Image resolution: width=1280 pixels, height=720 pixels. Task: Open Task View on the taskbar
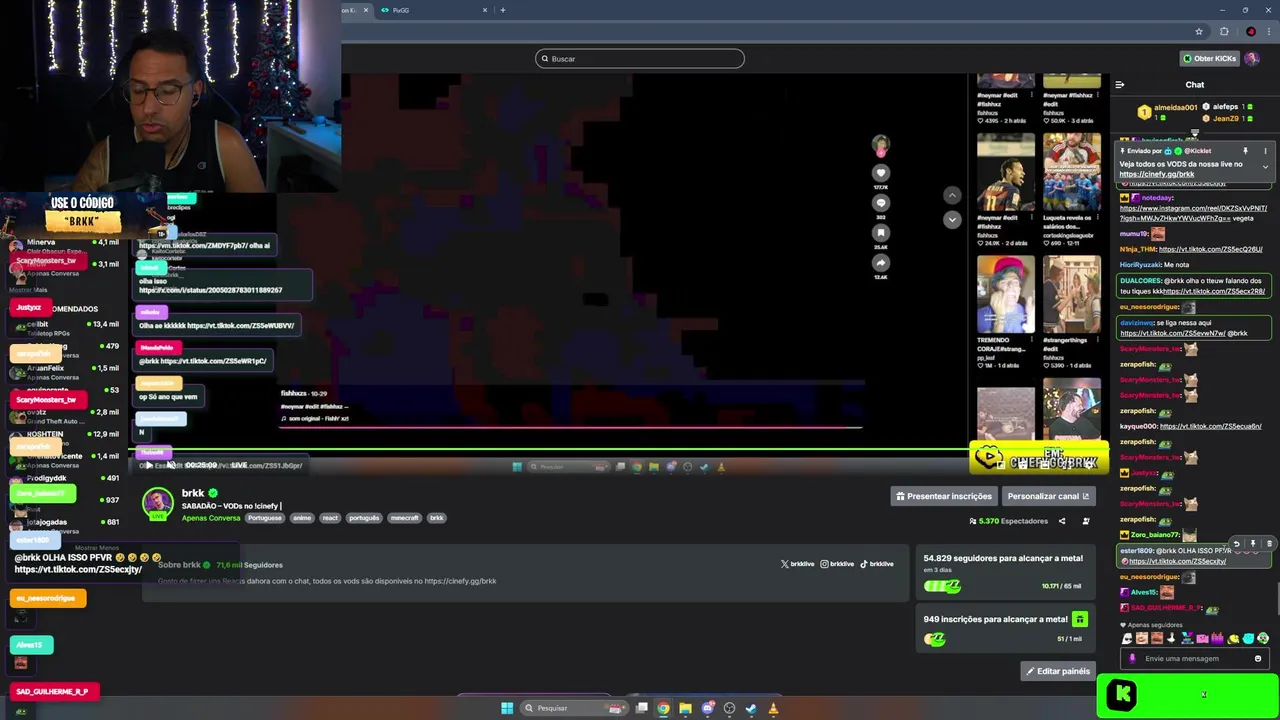click(x=641, y=708)
